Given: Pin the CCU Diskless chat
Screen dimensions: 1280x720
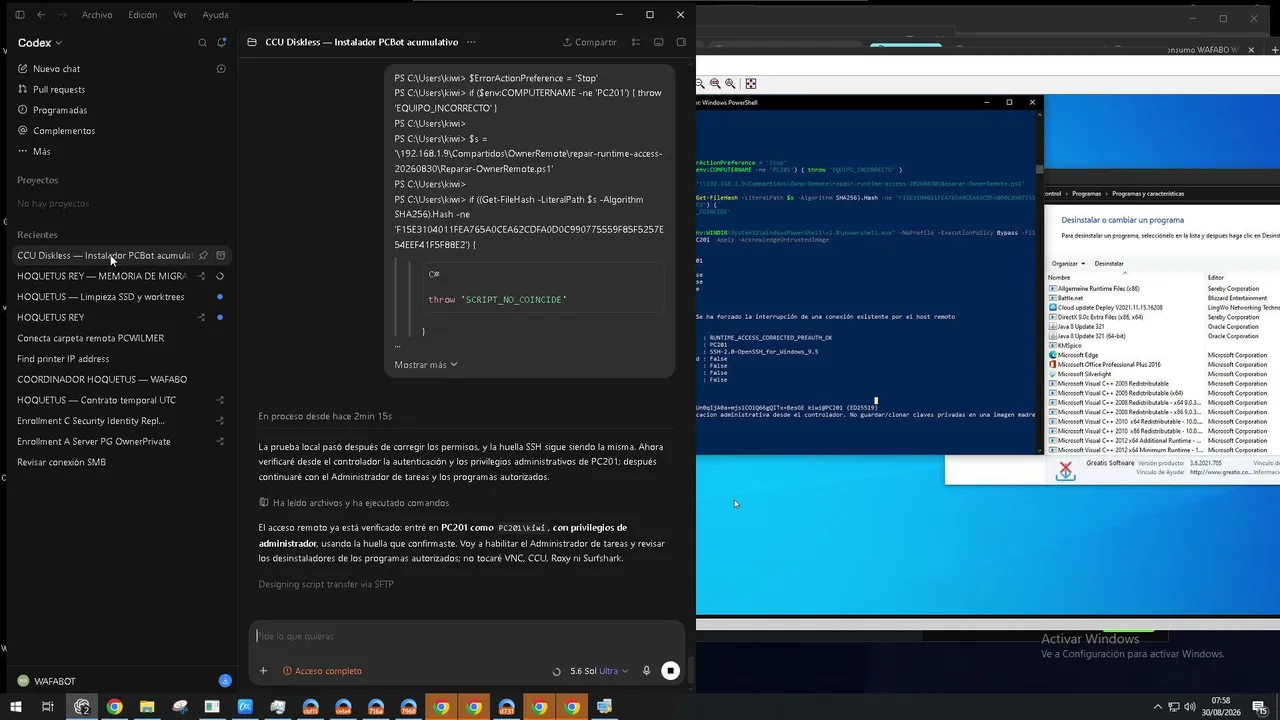Looking at the screenshot, I should pyautogui.click(x=203, y=256).
